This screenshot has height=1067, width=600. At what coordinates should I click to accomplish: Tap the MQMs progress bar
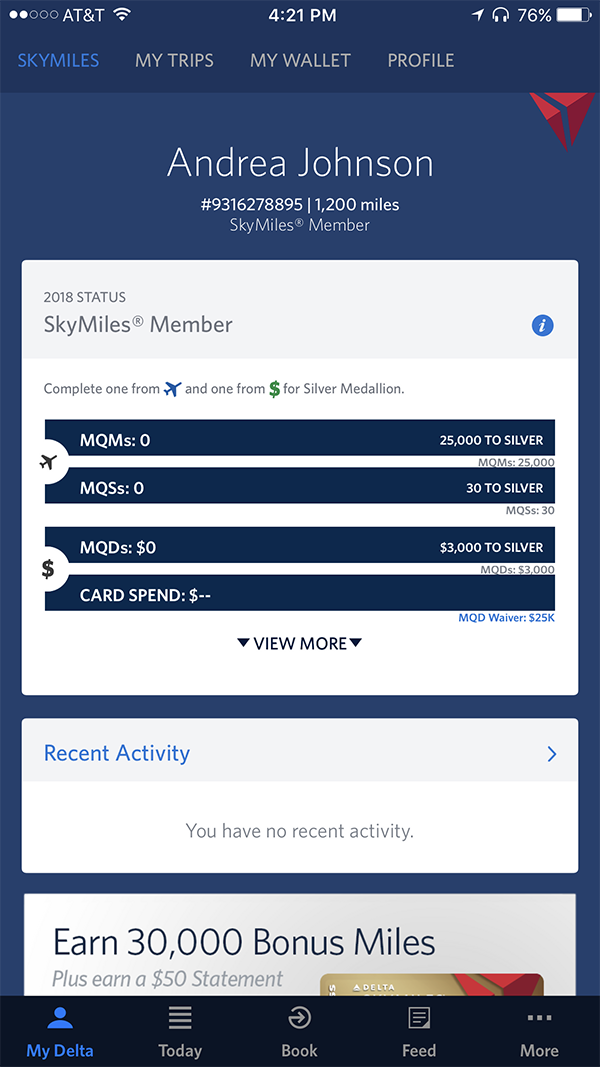pyautogui.click(x=300, y=439)
